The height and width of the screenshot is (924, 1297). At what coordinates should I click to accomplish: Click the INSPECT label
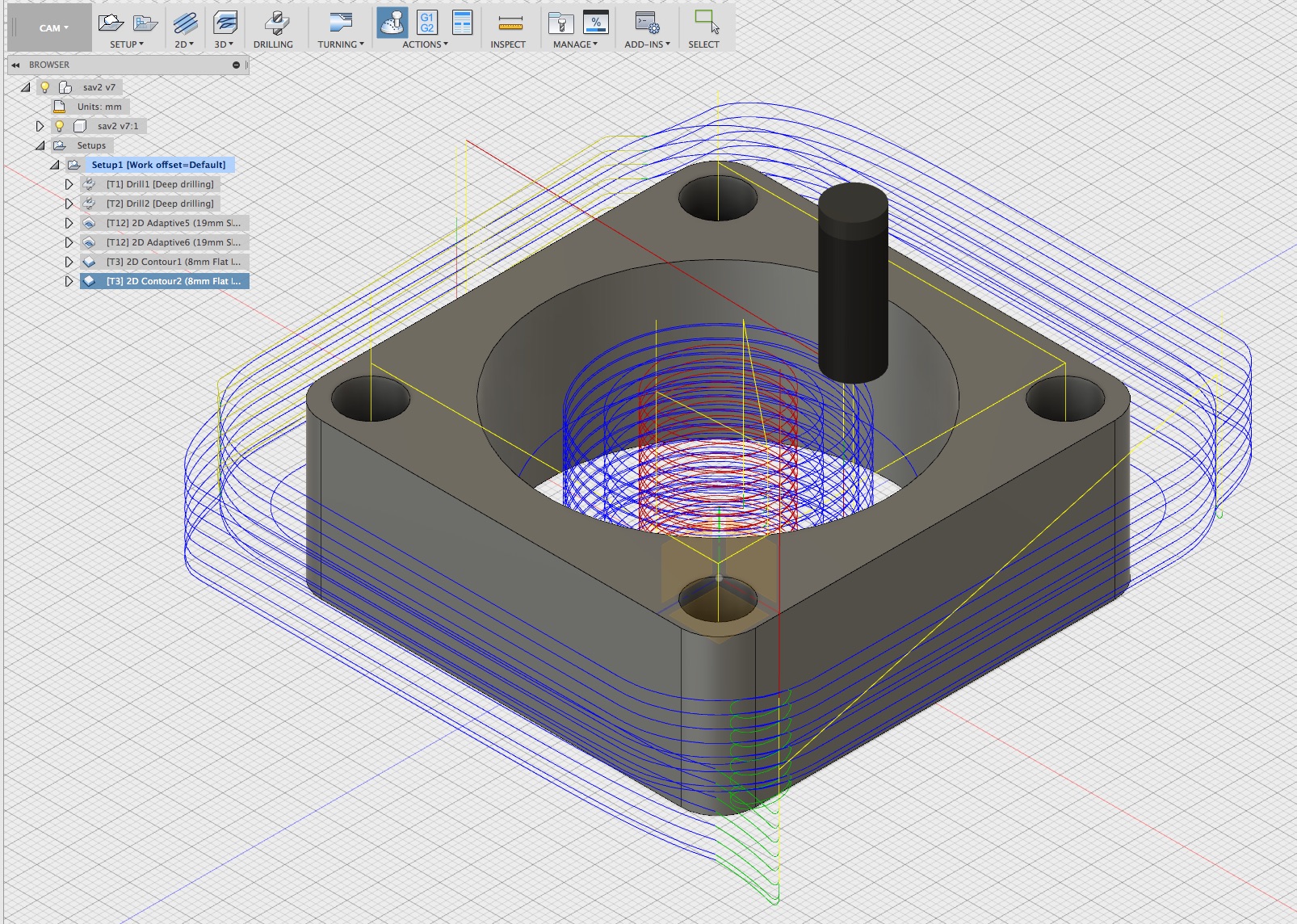tap(508, 44)
